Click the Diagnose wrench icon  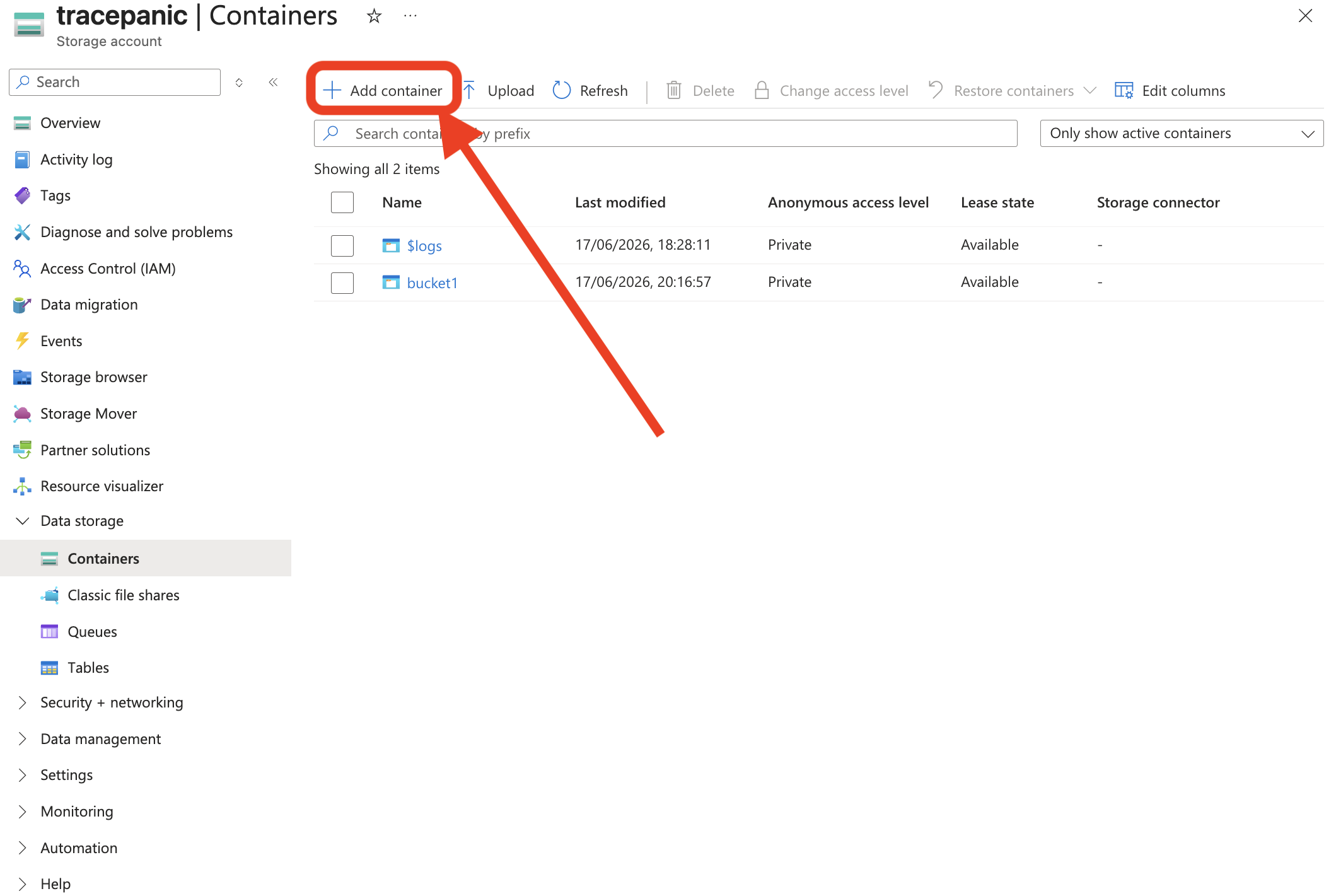[x=22, y=232]
